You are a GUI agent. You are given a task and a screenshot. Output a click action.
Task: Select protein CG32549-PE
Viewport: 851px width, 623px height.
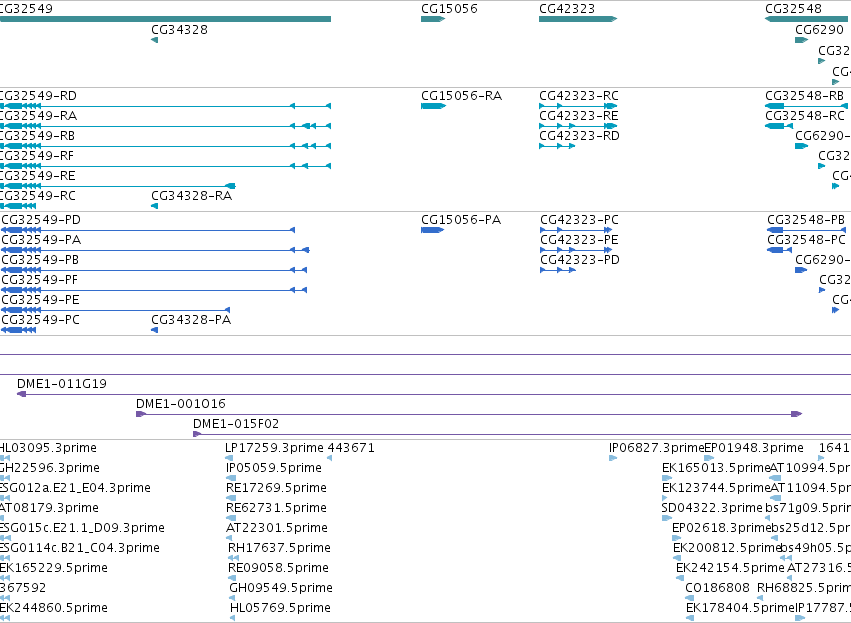116,310
